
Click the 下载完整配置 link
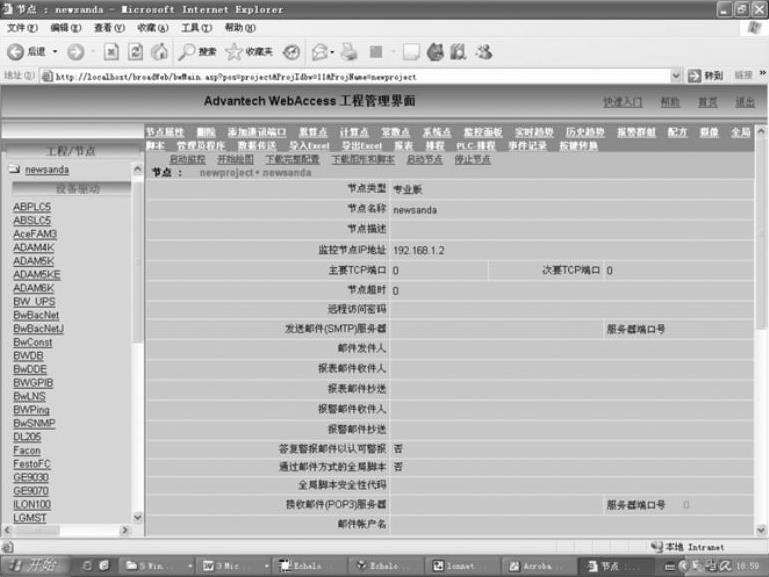tap(292, 159)
